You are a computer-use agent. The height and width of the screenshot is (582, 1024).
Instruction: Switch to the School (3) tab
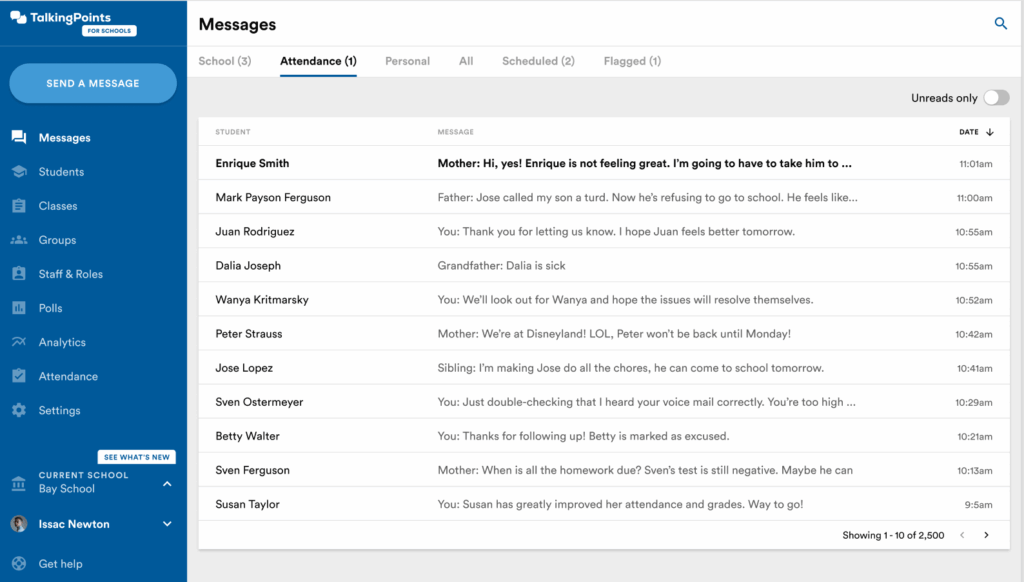point(224,61)
